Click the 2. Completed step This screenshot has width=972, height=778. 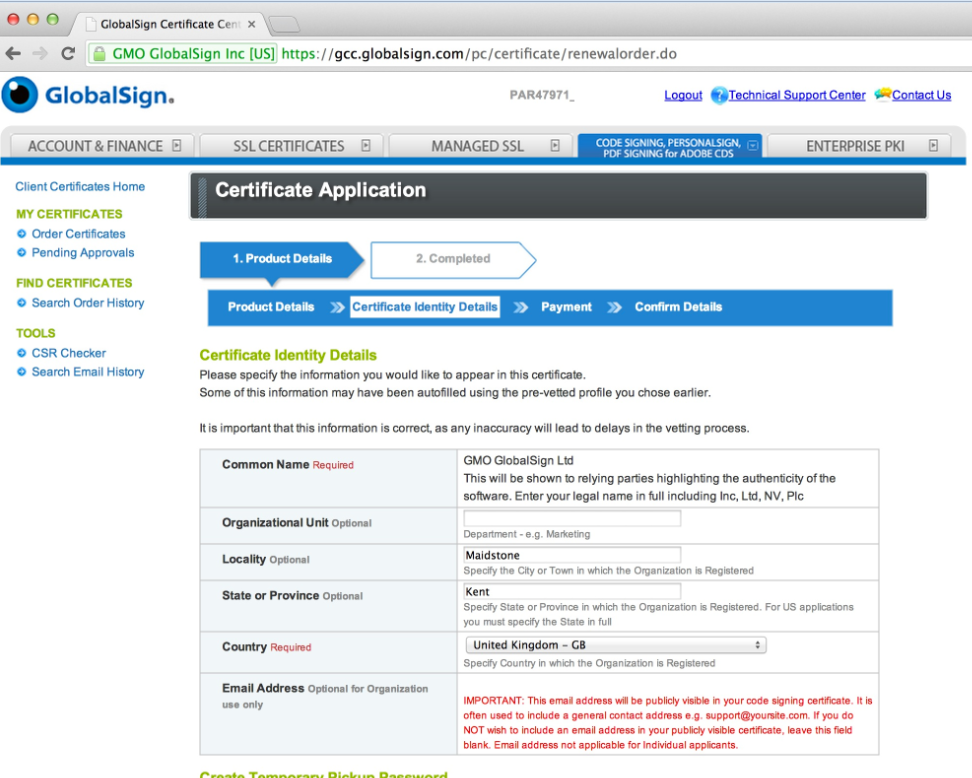[x=453, y=259]
